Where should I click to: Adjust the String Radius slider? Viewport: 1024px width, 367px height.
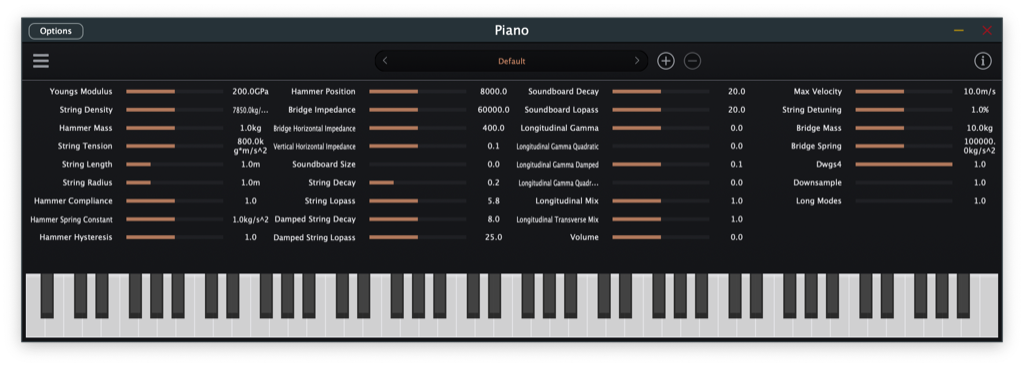point(174,183)
